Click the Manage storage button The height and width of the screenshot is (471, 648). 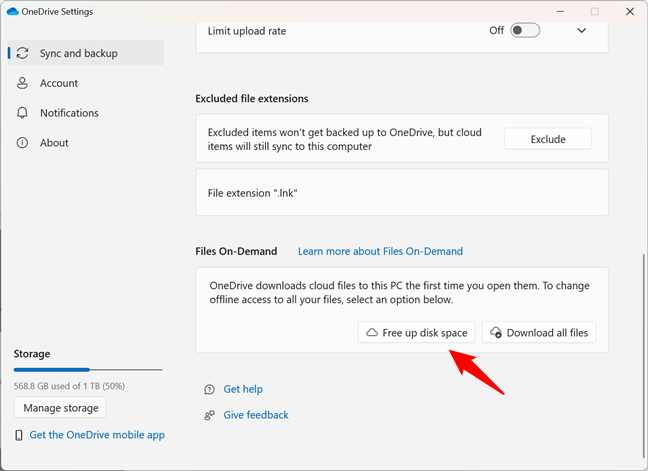coord(60,408)
